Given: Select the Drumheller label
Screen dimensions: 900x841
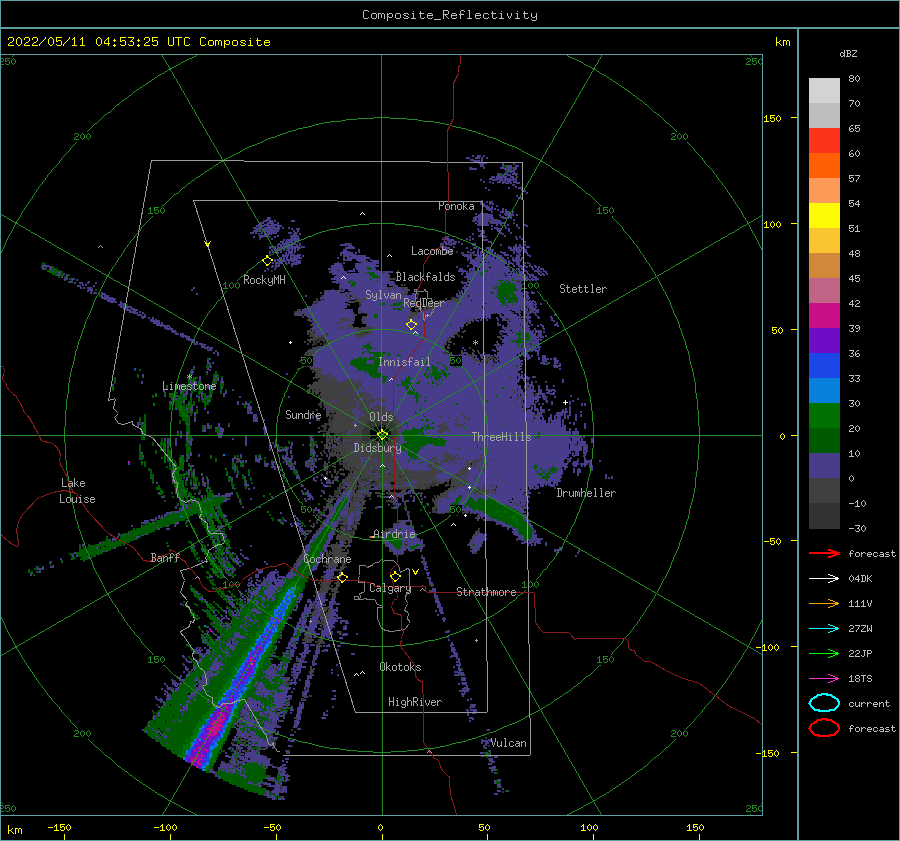Looking at the screenshot, I should [x=586, y=493].
